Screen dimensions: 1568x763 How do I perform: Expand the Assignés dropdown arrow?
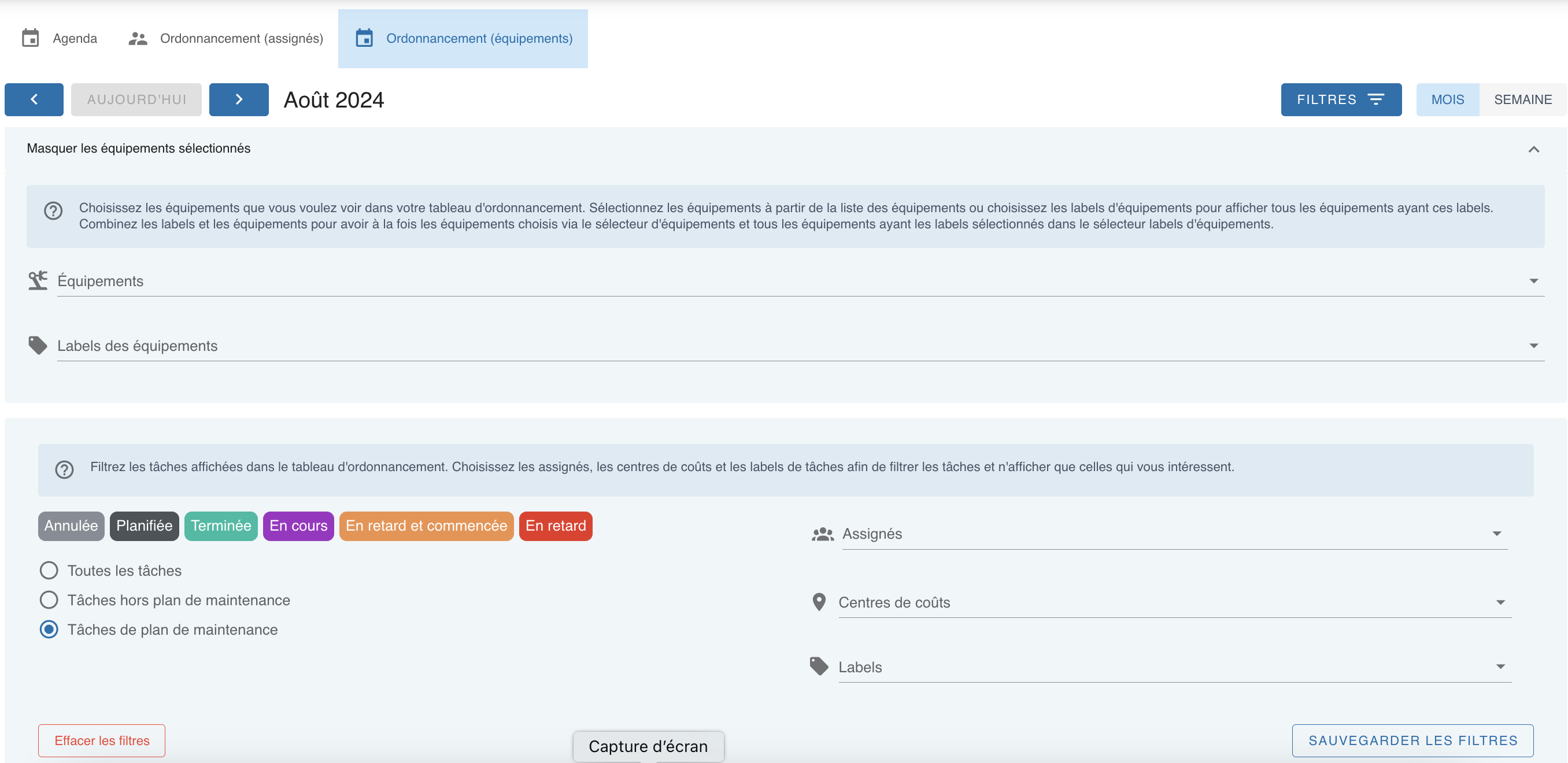pyautogui.click(x=1497, y=534)
